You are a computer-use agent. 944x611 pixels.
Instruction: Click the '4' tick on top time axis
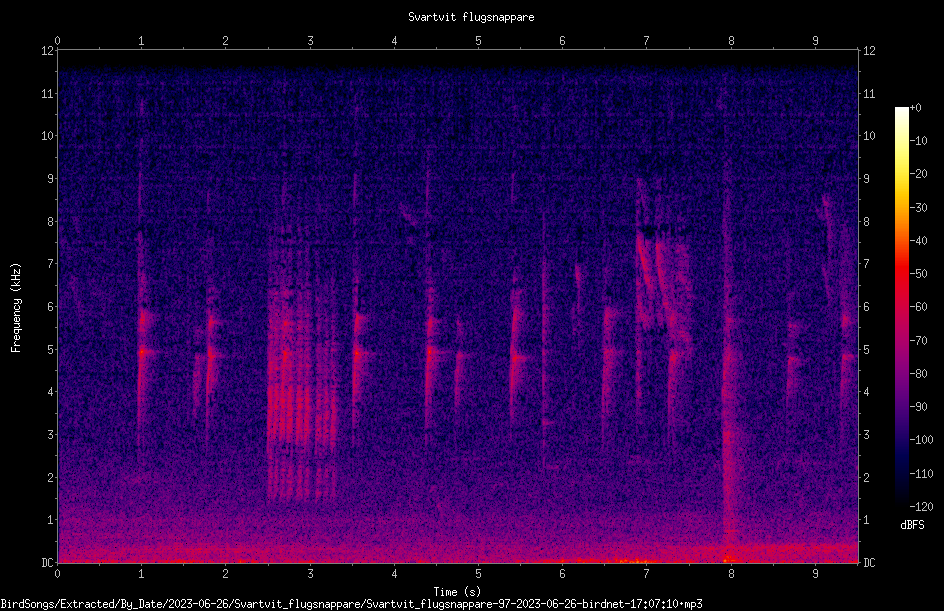[x=394, y=40]
